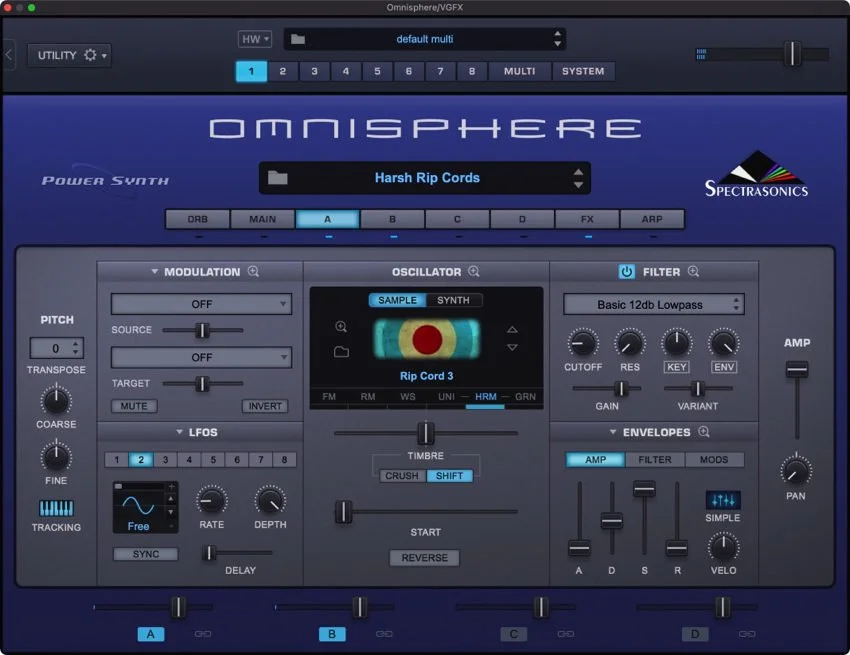Click the Pan knob
850x655 pixels.
tap(796, 471)
